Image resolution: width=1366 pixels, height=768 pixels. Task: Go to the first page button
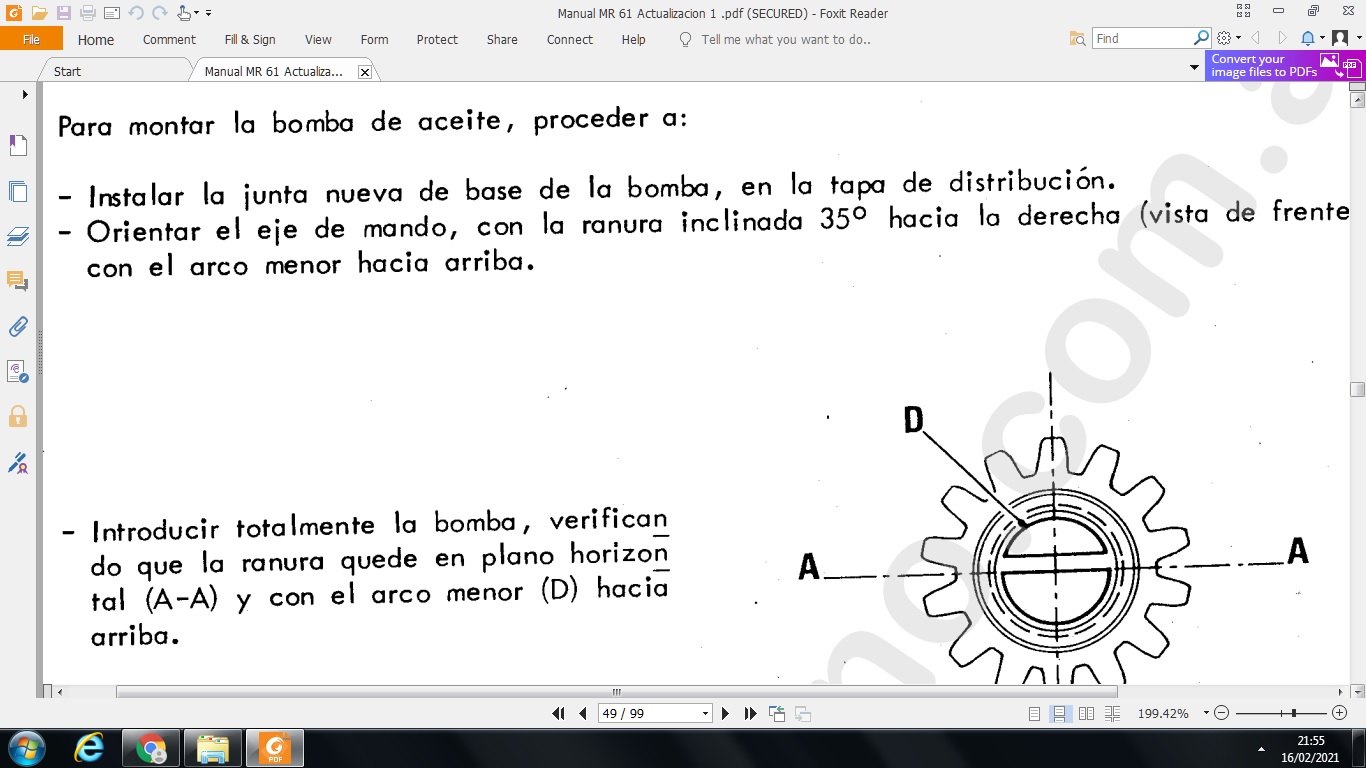point(558,713)
